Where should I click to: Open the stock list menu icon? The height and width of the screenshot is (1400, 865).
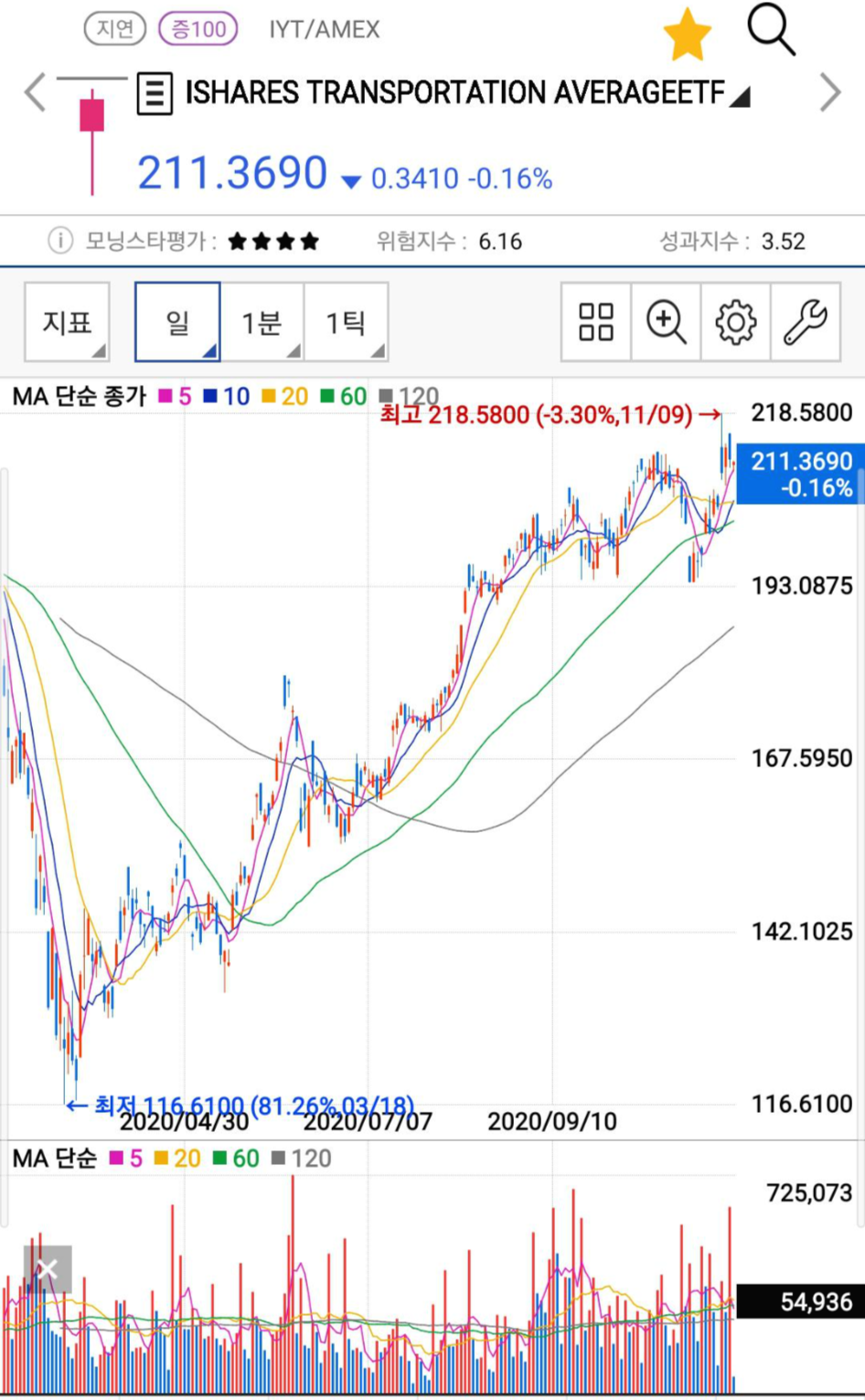click(x=155, y=93)
